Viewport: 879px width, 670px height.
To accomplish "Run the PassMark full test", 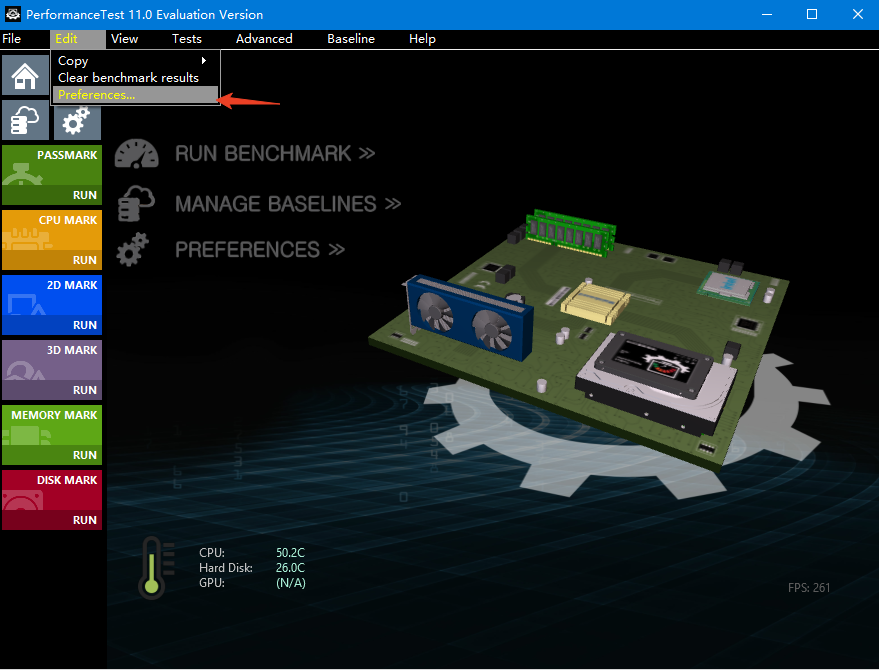I will tap(84, 195).
